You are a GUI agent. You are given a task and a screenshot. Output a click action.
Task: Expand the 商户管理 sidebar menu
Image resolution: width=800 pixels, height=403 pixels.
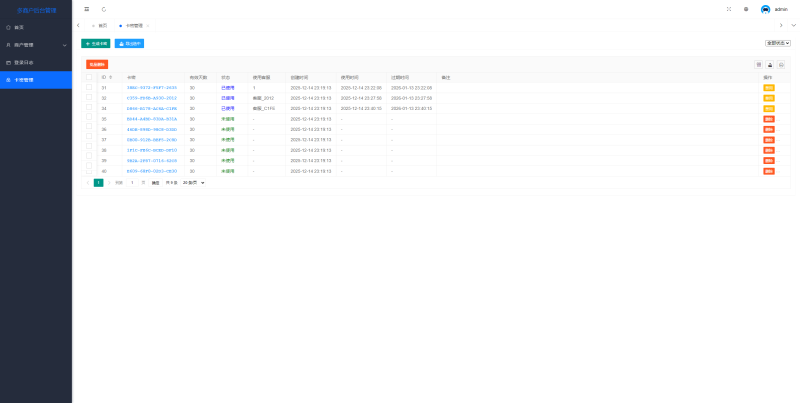[x=36, y=44]
